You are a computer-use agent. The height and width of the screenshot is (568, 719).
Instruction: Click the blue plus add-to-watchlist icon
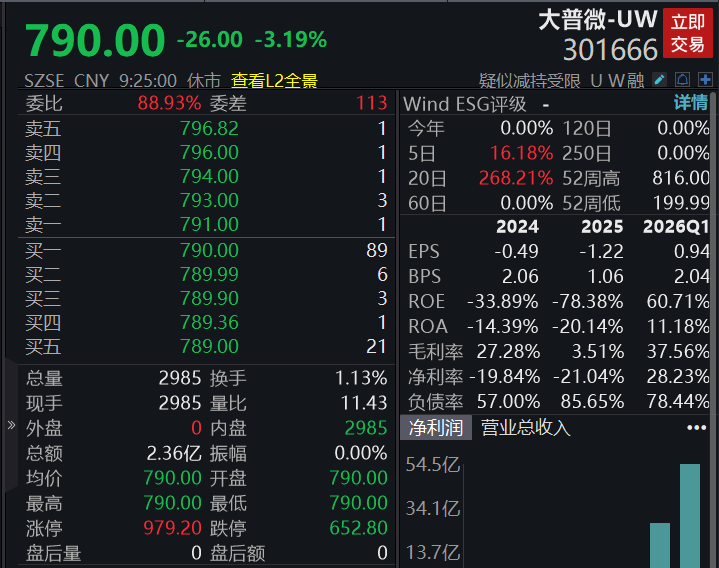(x=705, y=80)
